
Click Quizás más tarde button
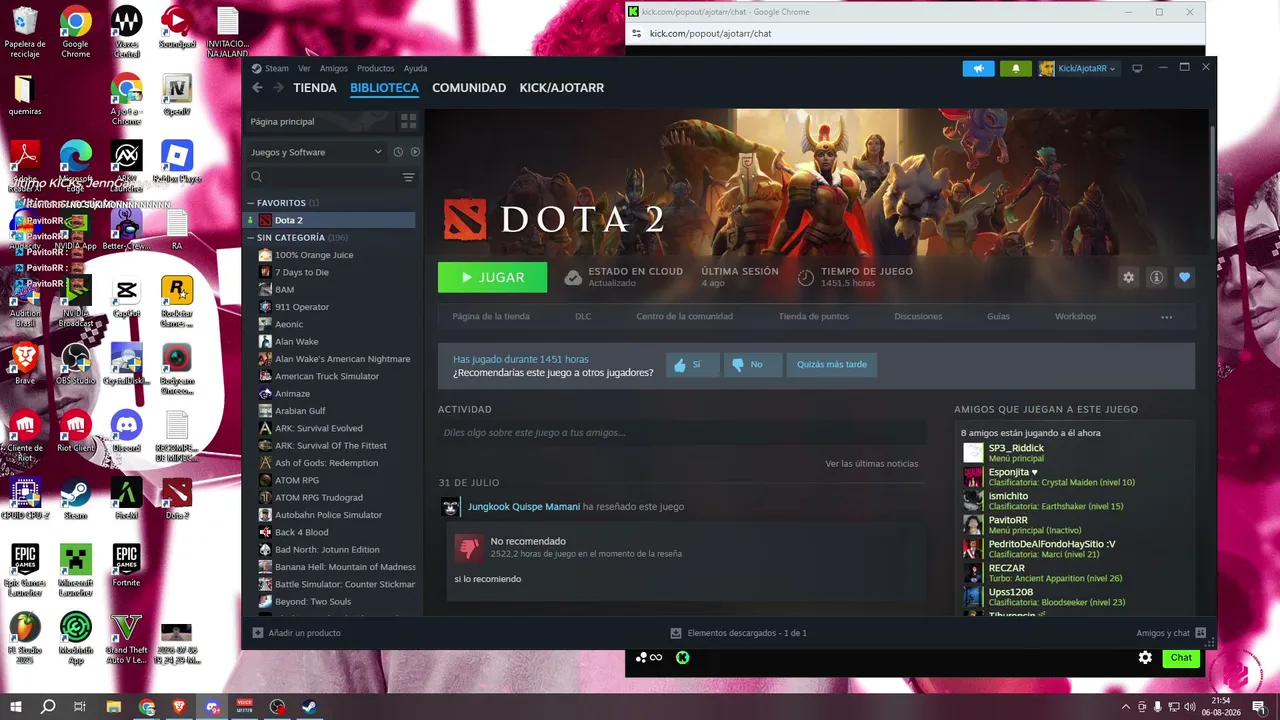click(832, 365)
